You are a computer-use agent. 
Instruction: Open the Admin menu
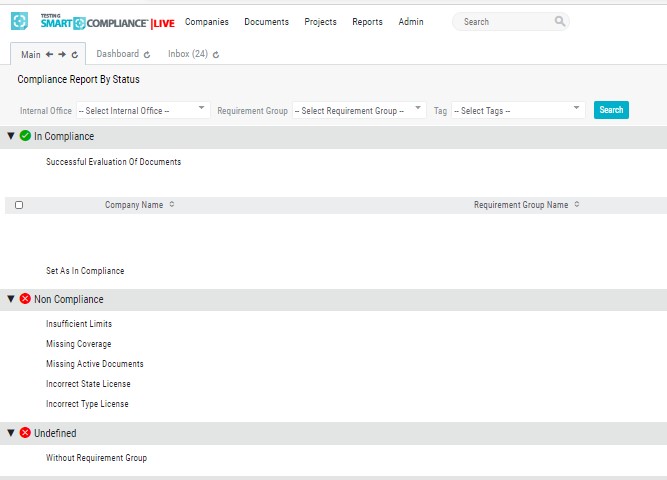click(410, 22)
